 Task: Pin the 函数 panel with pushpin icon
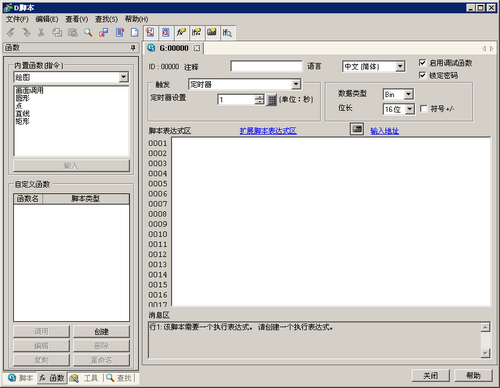133,48
